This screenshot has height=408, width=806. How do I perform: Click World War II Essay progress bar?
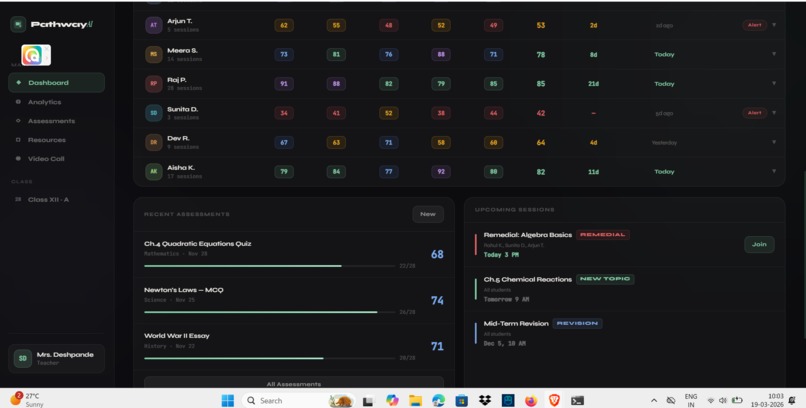(269, 358)
